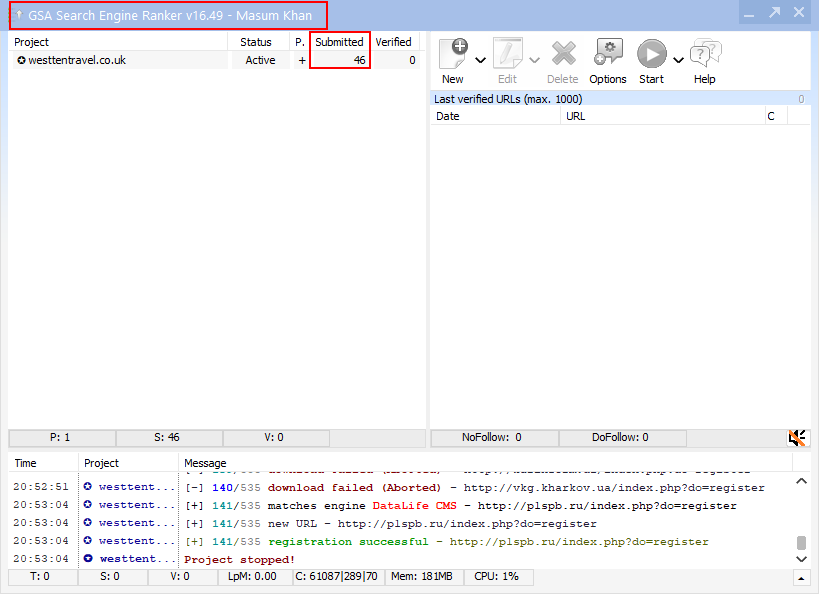Viewport: 819px width, 594px height.
Task: Select the 20:52:51 download failed log entry
Action: click(x=401, y=487)
